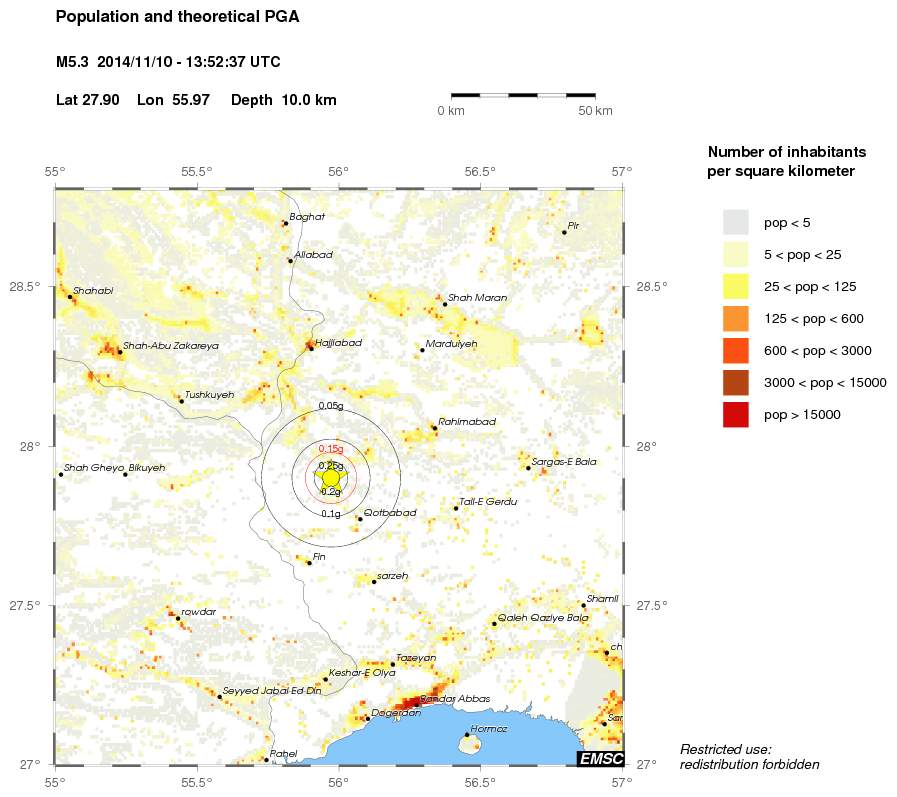
Task: Click the 'Population and theoretical PGA' title
Action: pos(177,17)
